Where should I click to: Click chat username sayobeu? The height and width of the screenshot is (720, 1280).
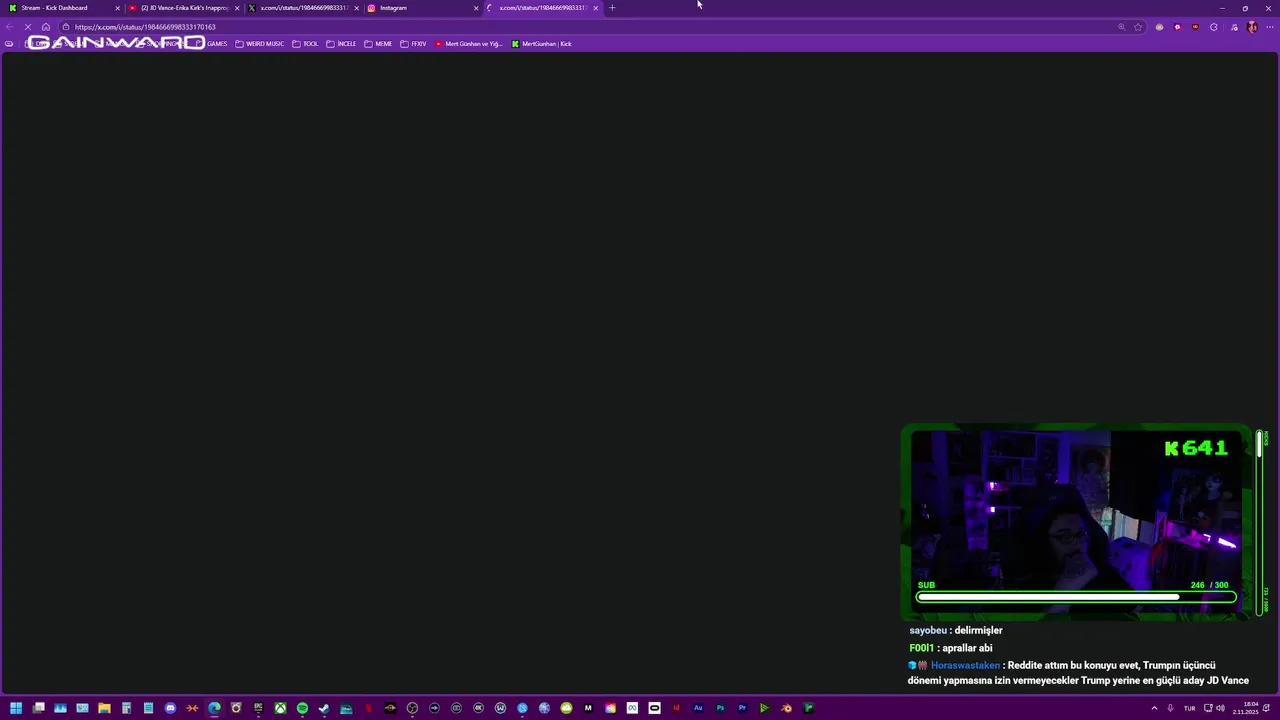point(928,630)
